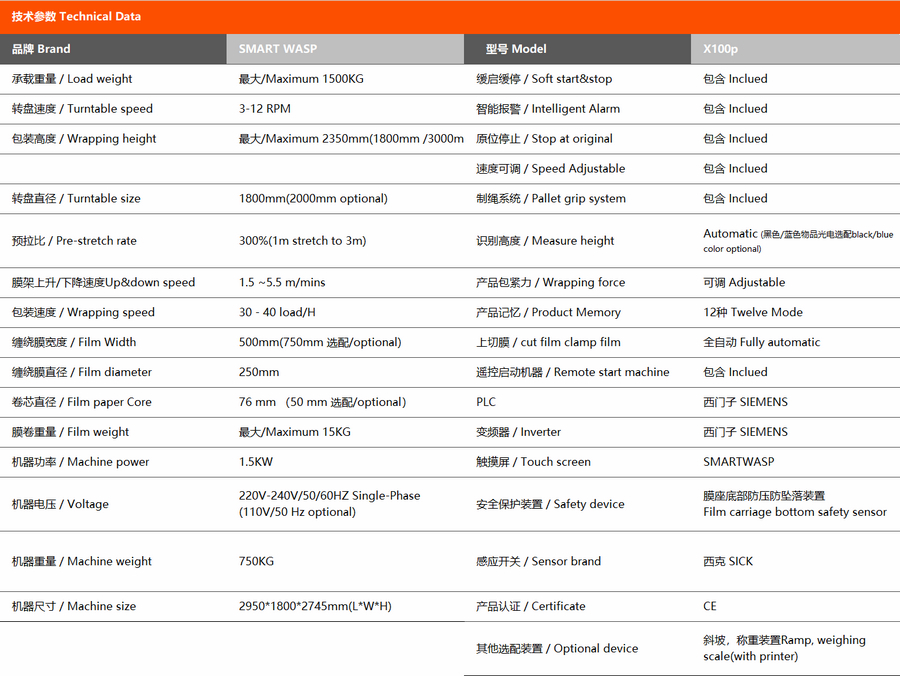This screenshot has height=676, width=900.
Task: Click the Load weight row label
Action: coord(72,79)
